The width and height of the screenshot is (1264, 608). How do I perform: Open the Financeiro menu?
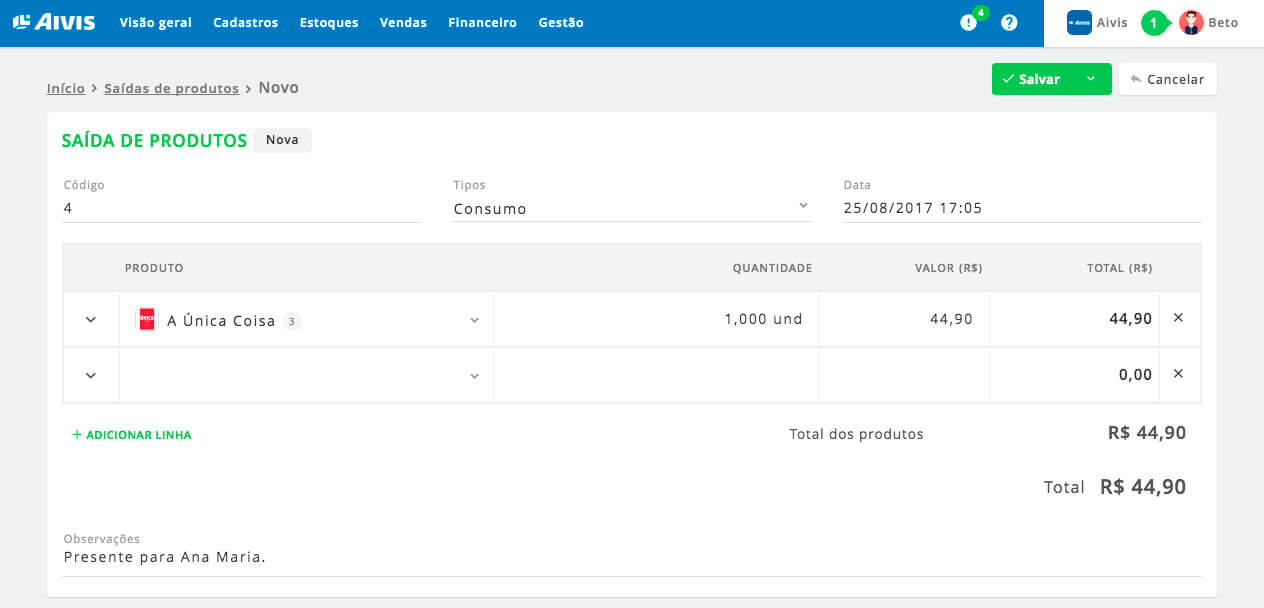coord(482,22)
